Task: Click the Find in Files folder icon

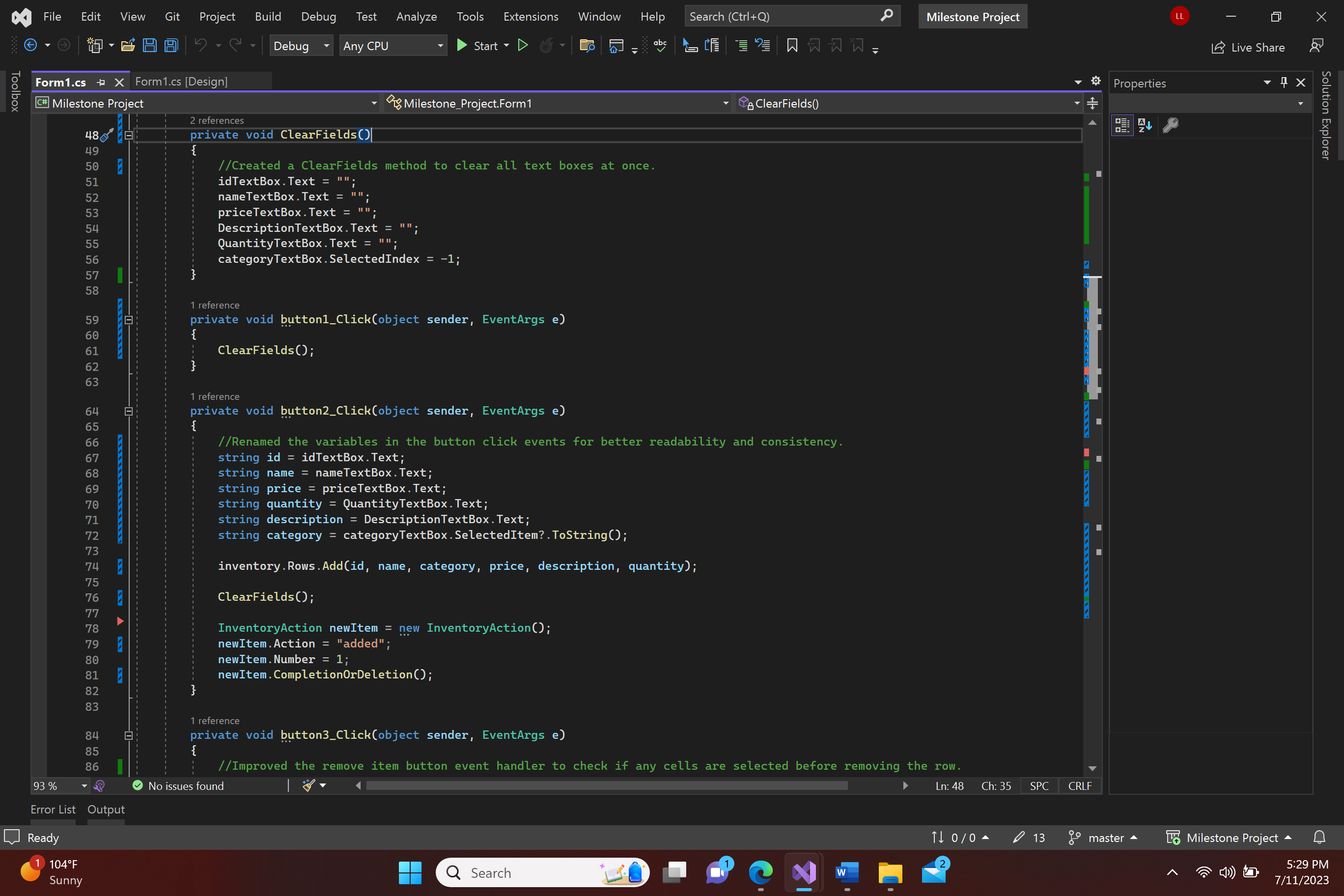Action: 587,46
